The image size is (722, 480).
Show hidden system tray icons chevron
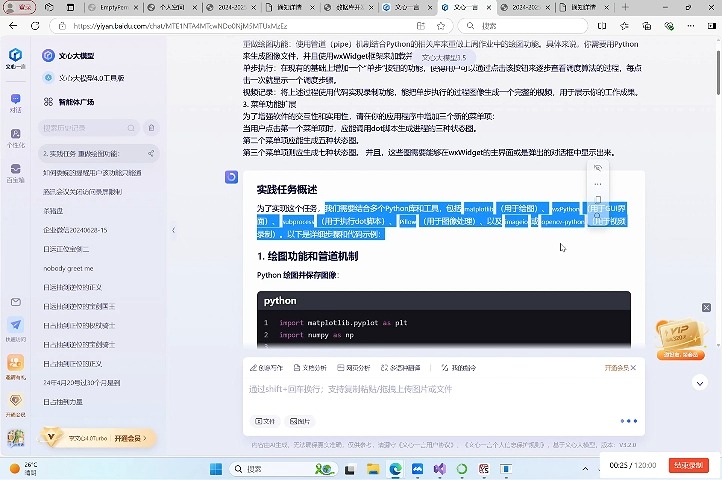pyautogui.click(x=585, y=469)
